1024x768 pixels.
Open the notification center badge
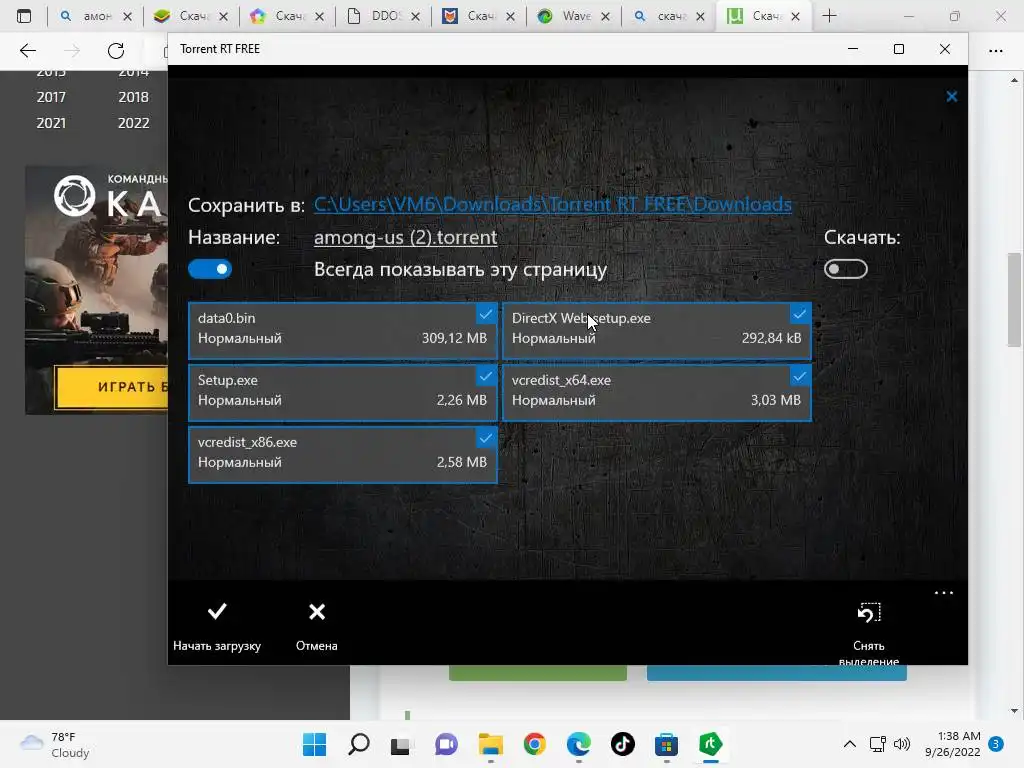[x=996, y=744]
